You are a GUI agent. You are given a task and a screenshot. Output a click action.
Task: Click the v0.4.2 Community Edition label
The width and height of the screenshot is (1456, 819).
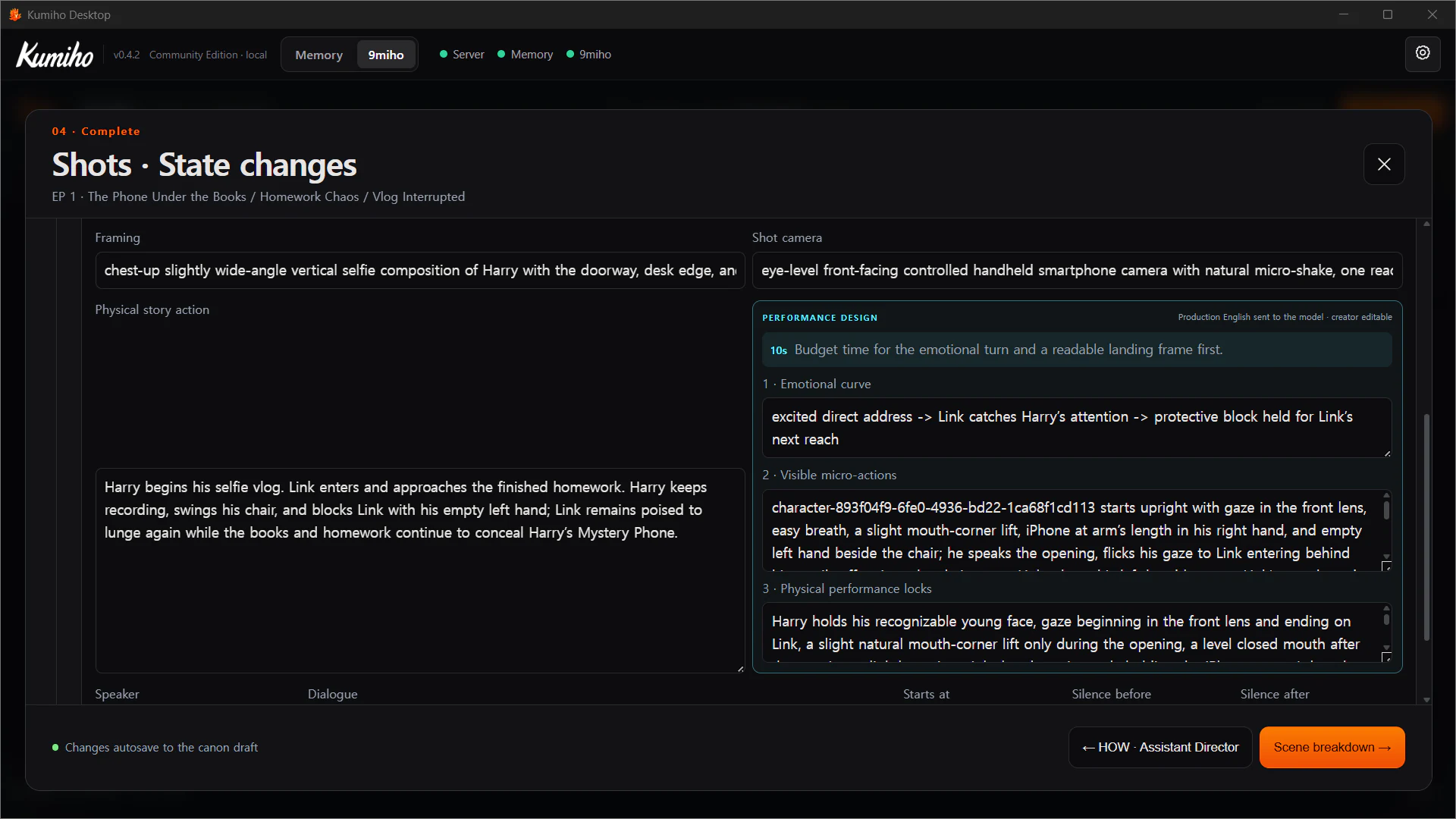click(190, 55)
